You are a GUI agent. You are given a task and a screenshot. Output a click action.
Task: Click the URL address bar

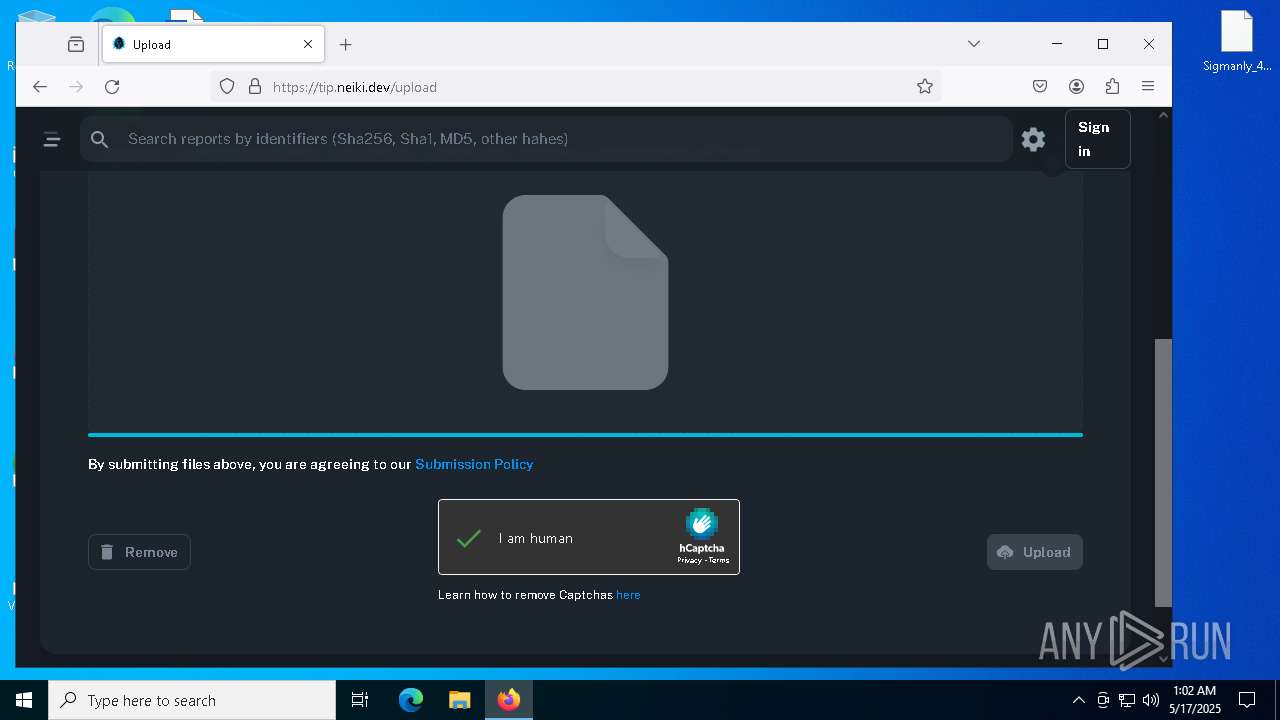pyautogui.click(x=575, y=87)
